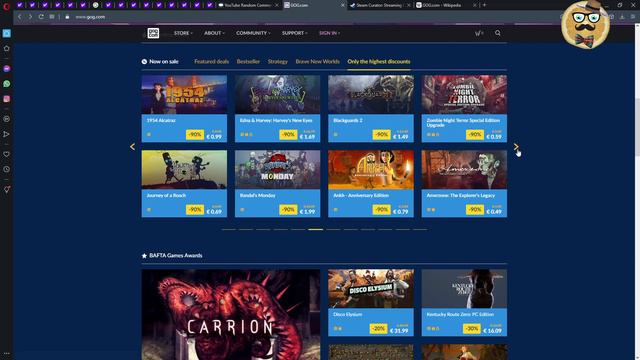Screen dimensions: 640x360
Task: Click the sidebar three-dots more icon
Action: click(7, 353)
